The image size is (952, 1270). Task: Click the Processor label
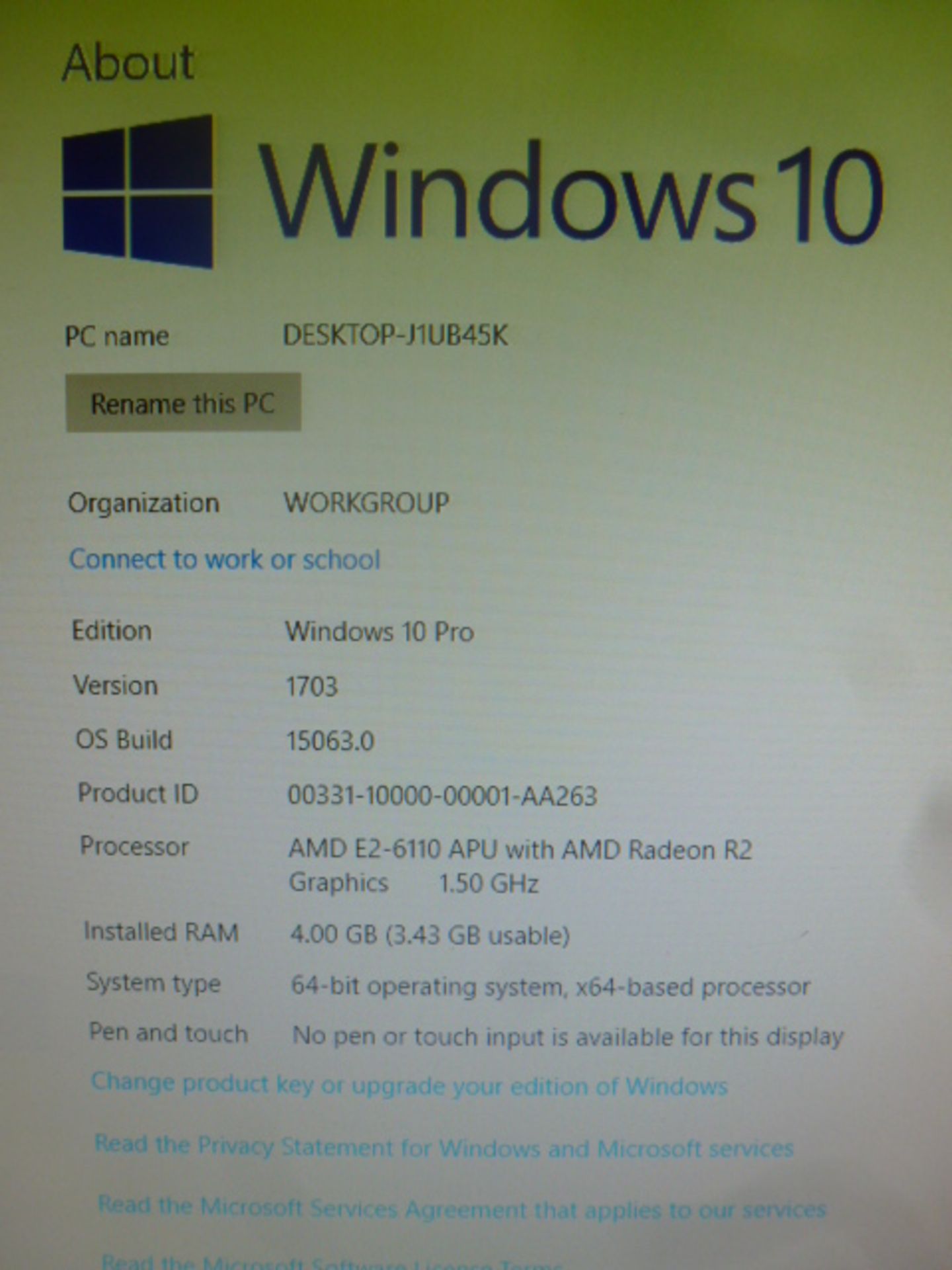point(135,847)
